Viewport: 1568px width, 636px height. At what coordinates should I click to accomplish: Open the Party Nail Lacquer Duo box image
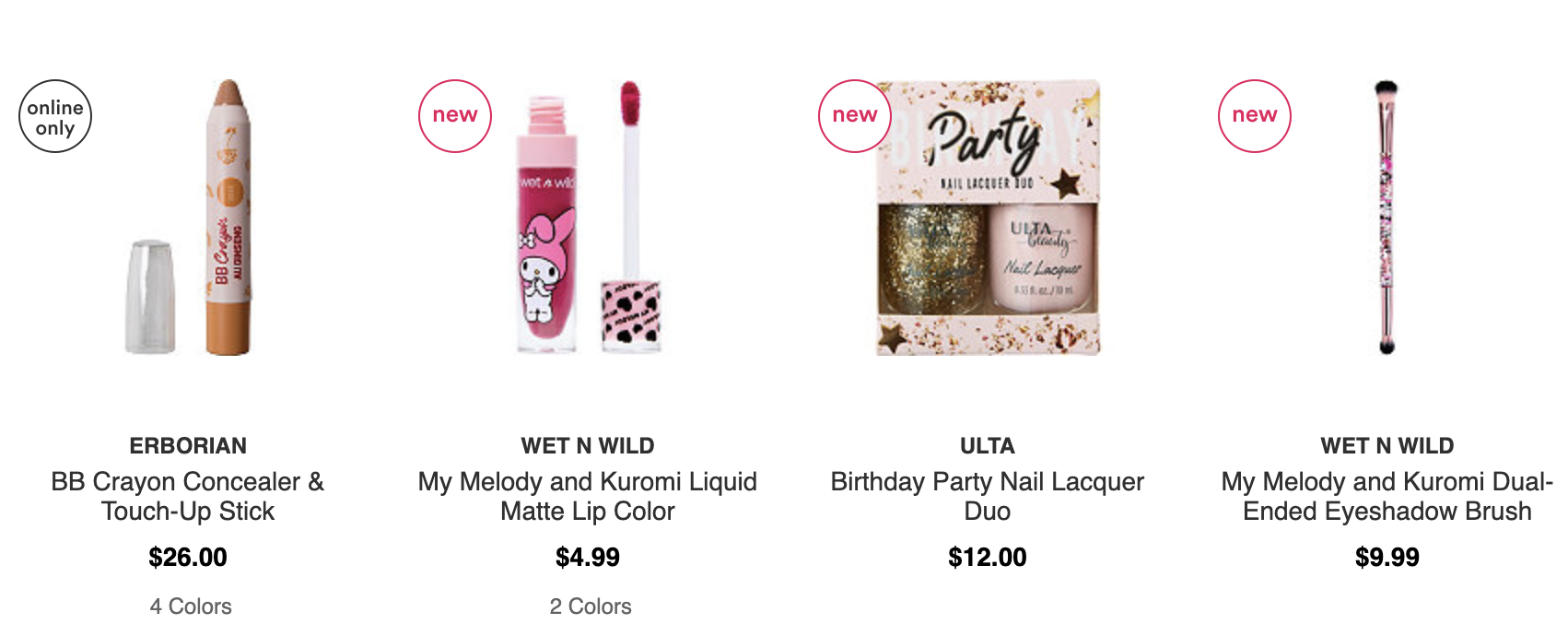[x=988, y=218]
